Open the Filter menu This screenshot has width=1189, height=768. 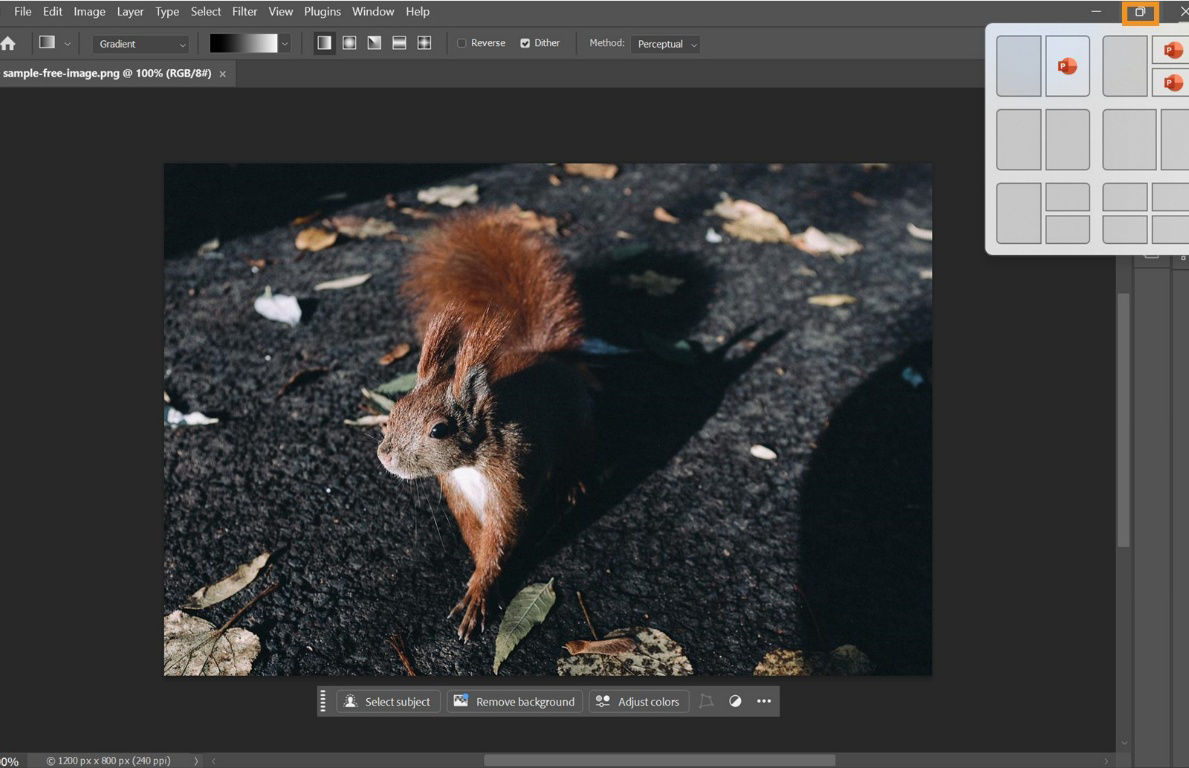click(x=244, y=11)
